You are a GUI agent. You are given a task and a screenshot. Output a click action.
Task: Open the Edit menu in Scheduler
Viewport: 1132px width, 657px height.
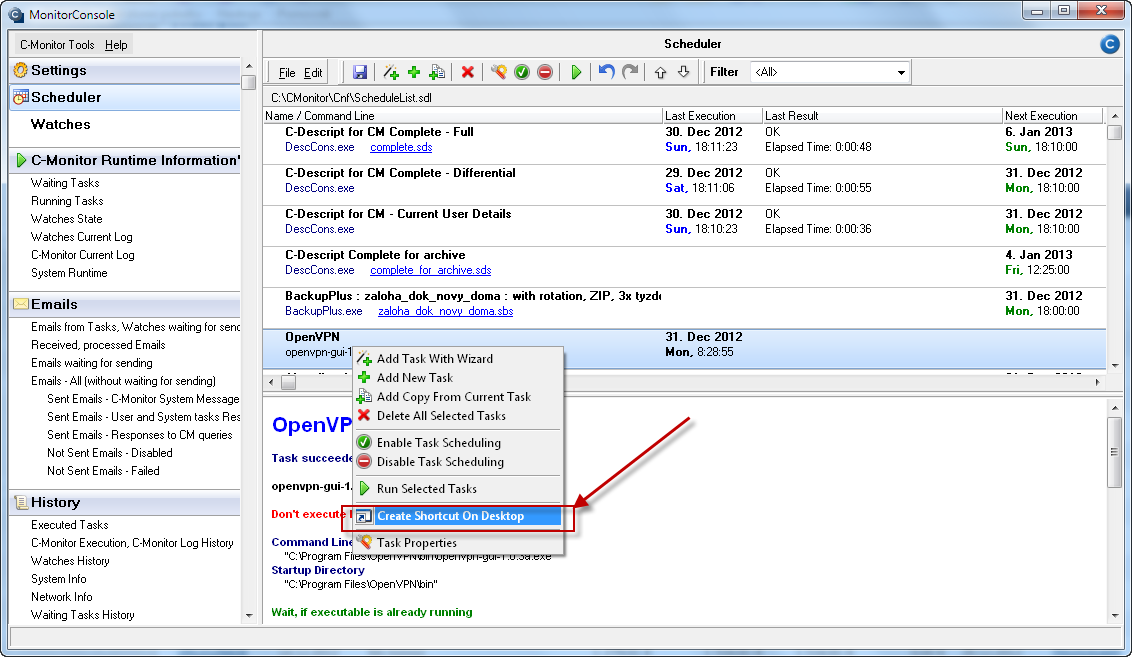click(313, 73)
